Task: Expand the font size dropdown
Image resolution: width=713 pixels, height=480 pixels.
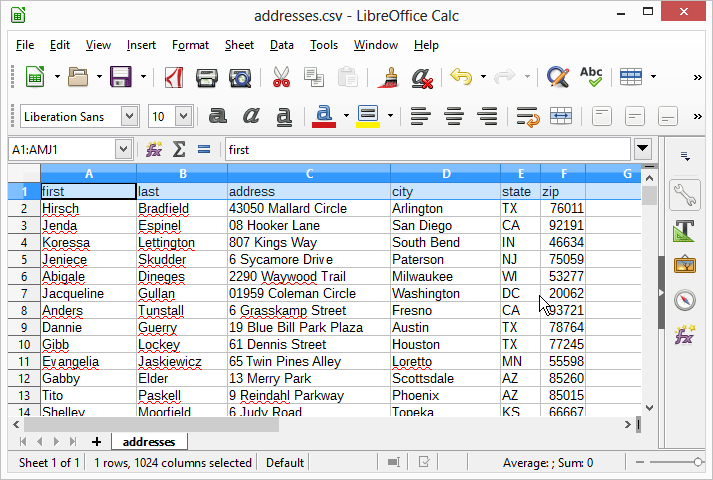Action: coord(183,116)
